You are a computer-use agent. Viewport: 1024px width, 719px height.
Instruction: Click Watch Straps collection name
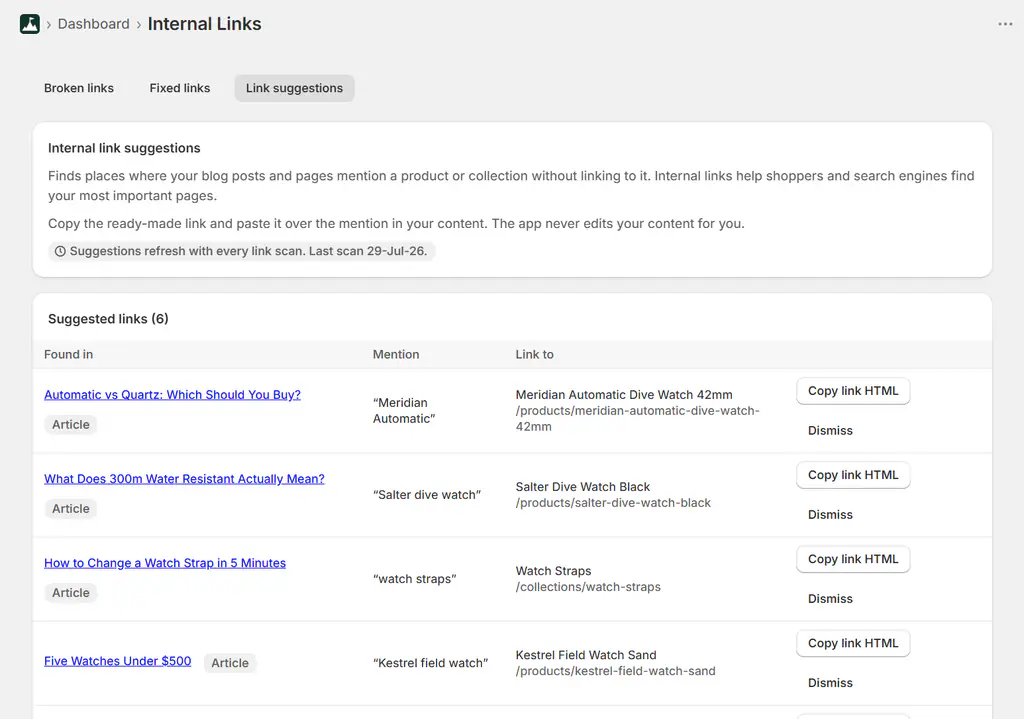(553, 571)
